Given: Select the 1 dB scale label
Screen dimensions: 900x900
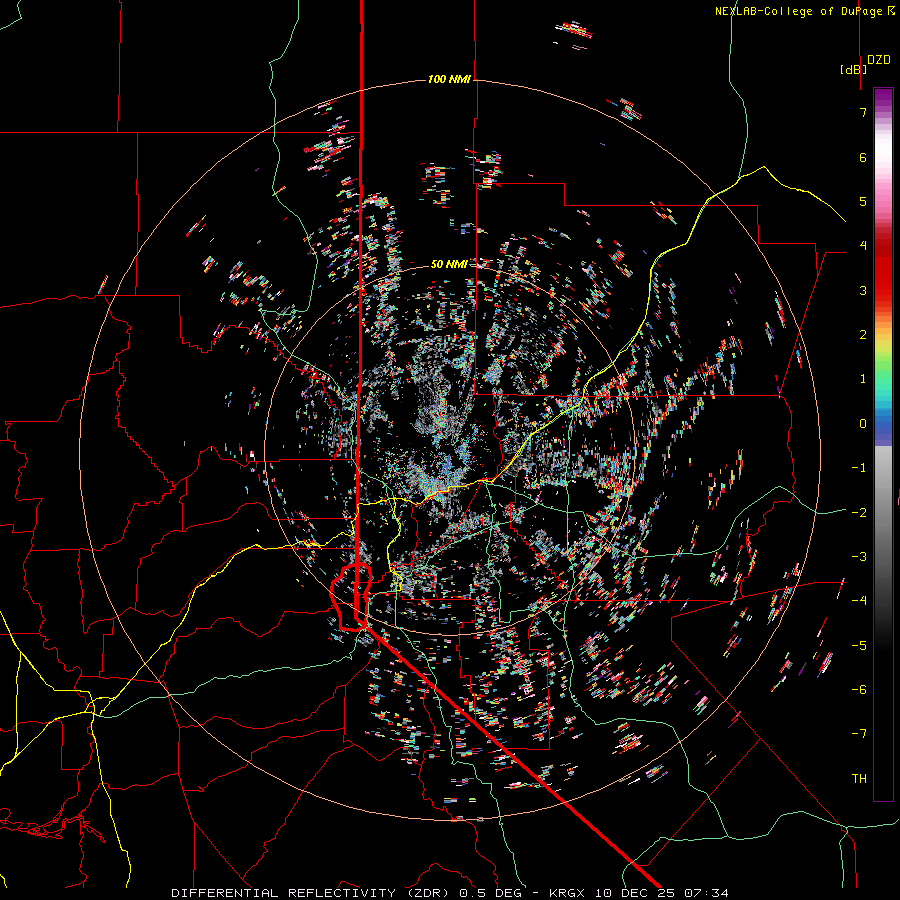Looking at the screenshot, I should [863, 379].
